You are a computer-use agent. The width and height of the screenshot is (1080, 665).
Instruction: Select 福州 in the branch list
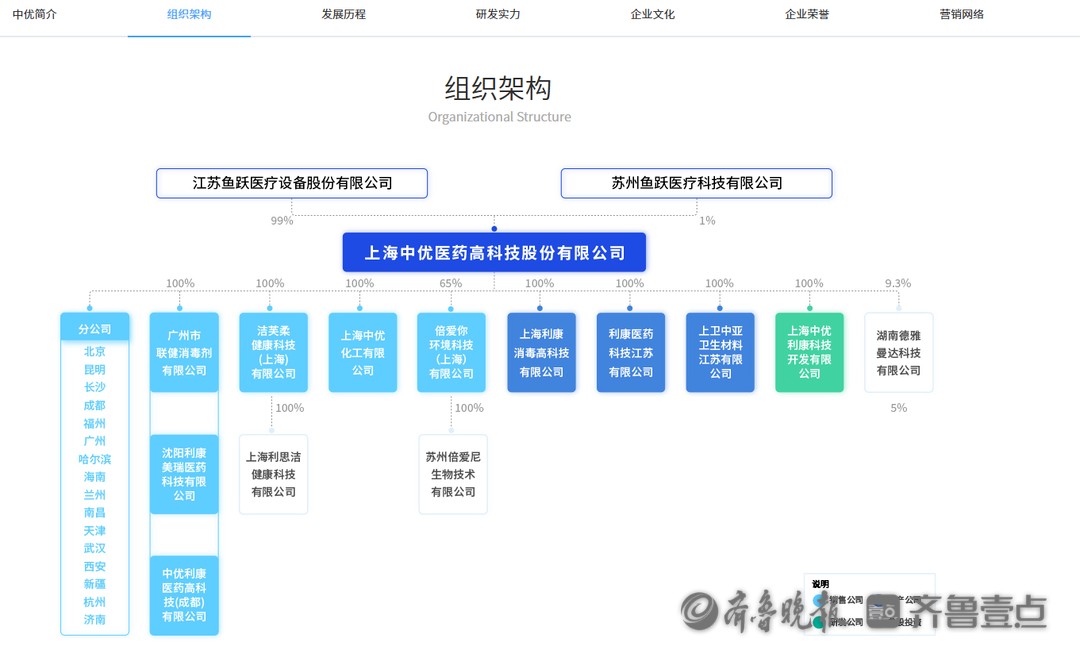(x=94, y=423)
